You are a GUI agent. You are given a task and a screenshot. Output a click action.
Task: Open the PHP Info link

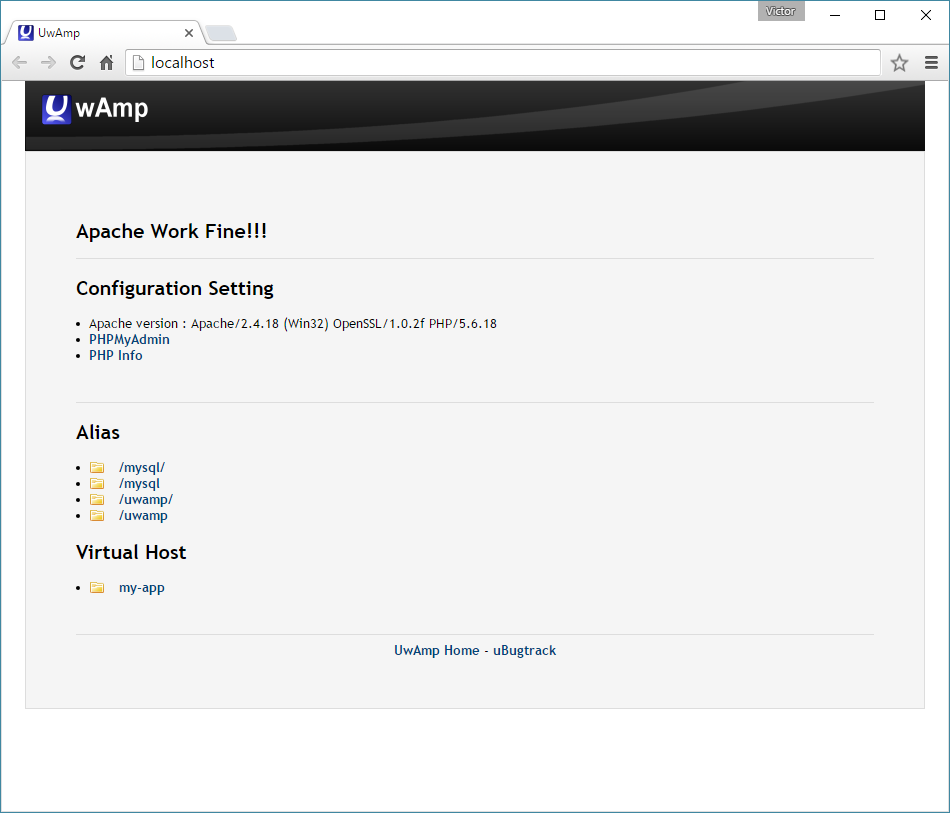(x=115, y=355)
